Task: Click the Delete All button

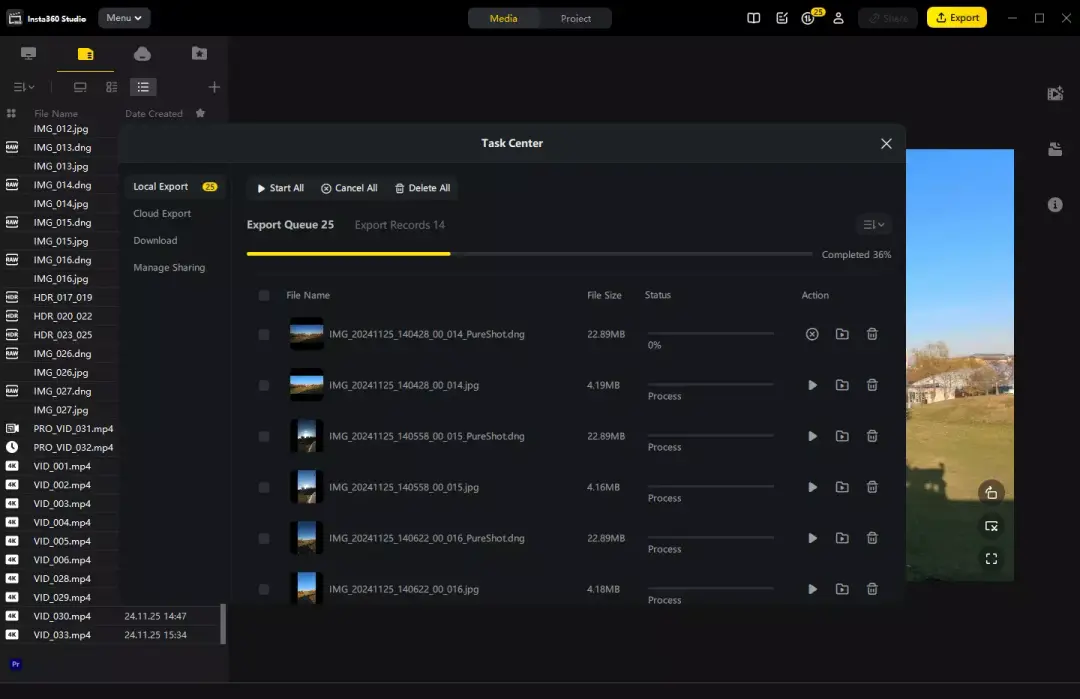Action: click(422, 188)
